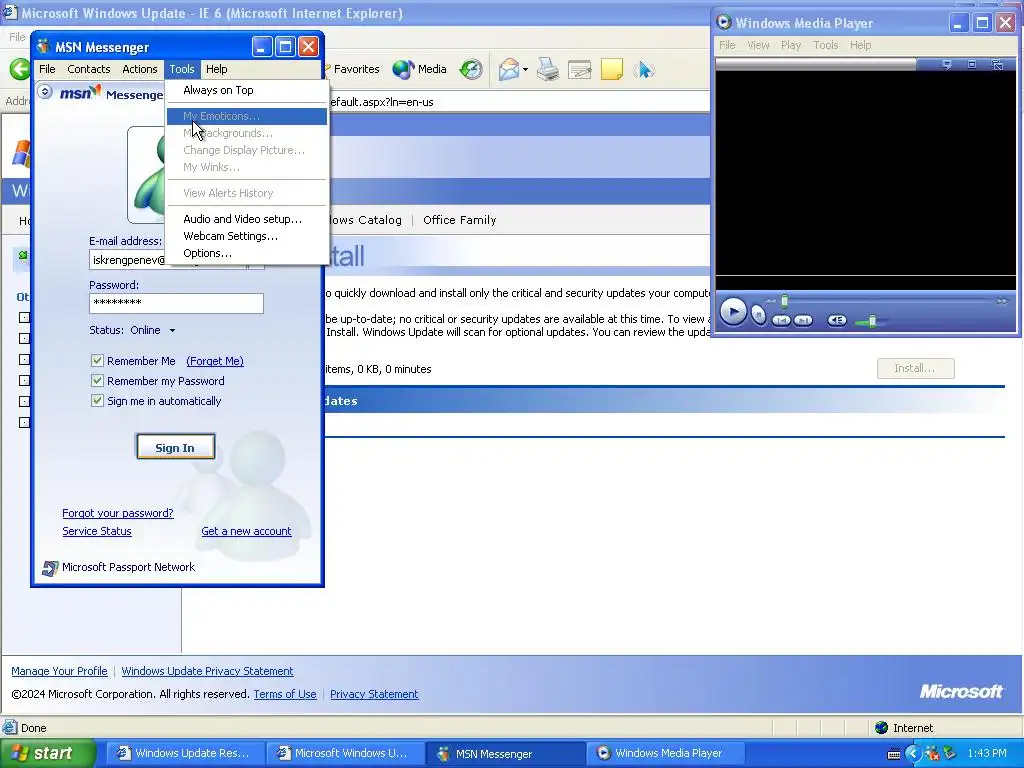This screenshot has height=768, width=1024.
Task: Click Manage Your Profile link
Action: click(x=59, y=671)
